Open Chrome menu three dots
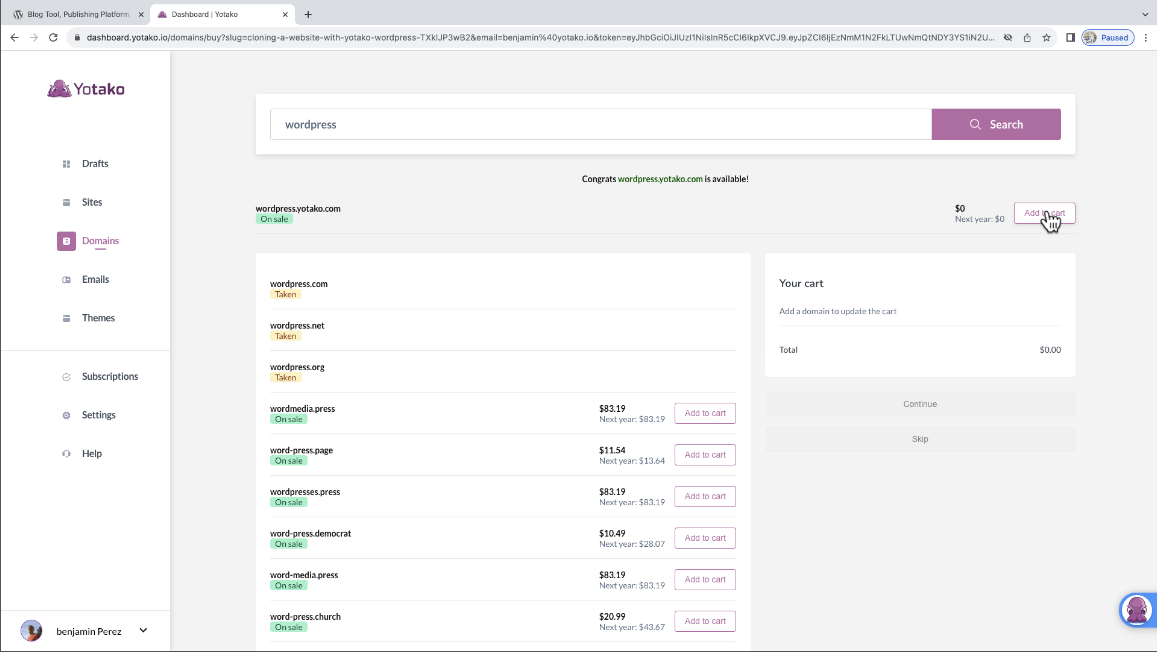The height and width of the screenshot is (652, 1157). click(x=1145, y=38)
